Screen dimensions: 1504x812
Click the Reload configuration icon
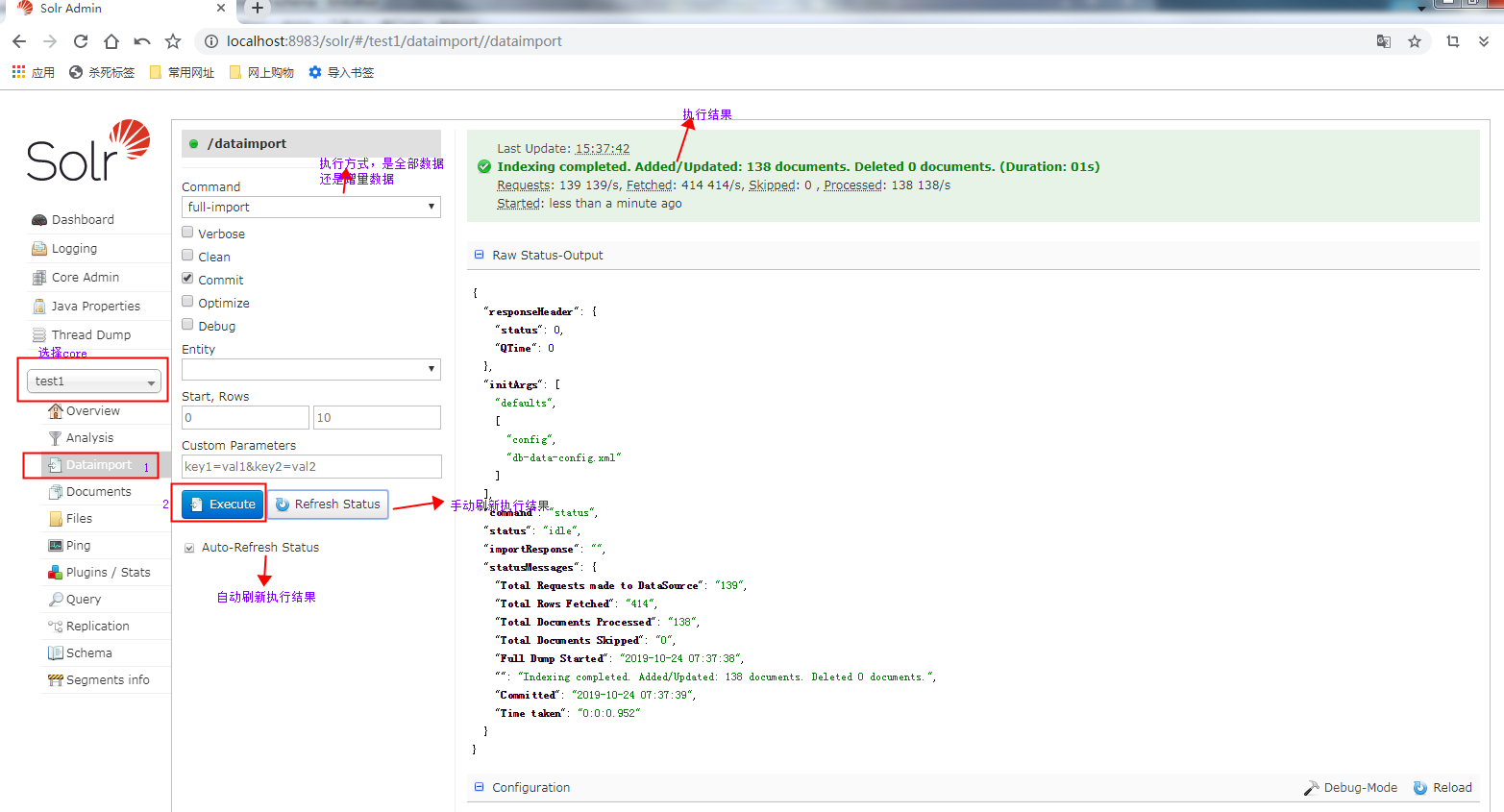click(1420, 788)
